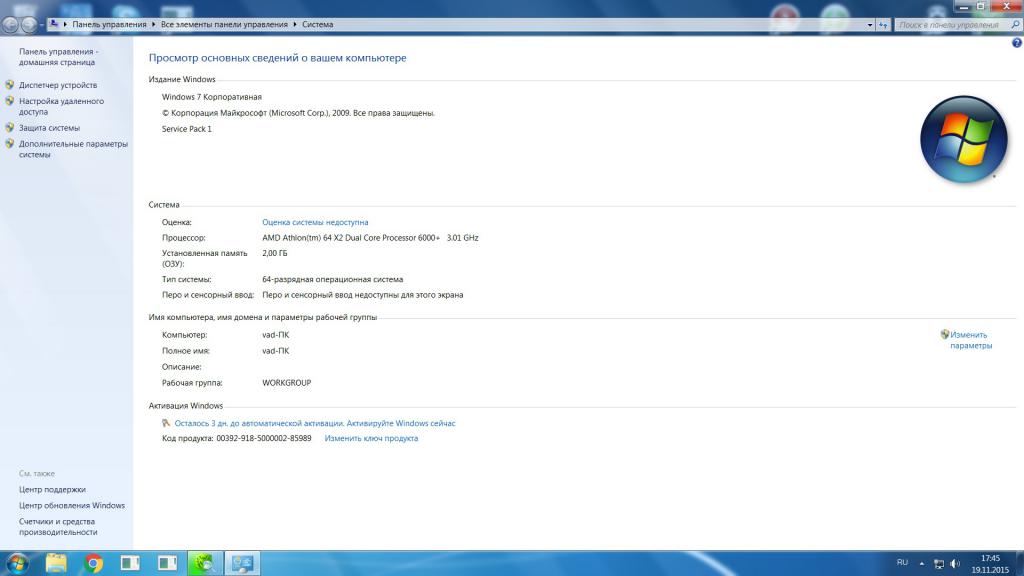Click Оценка системы недоступна link
Image resolution: width=1024 pixels, height=576 pixels.
315,222
